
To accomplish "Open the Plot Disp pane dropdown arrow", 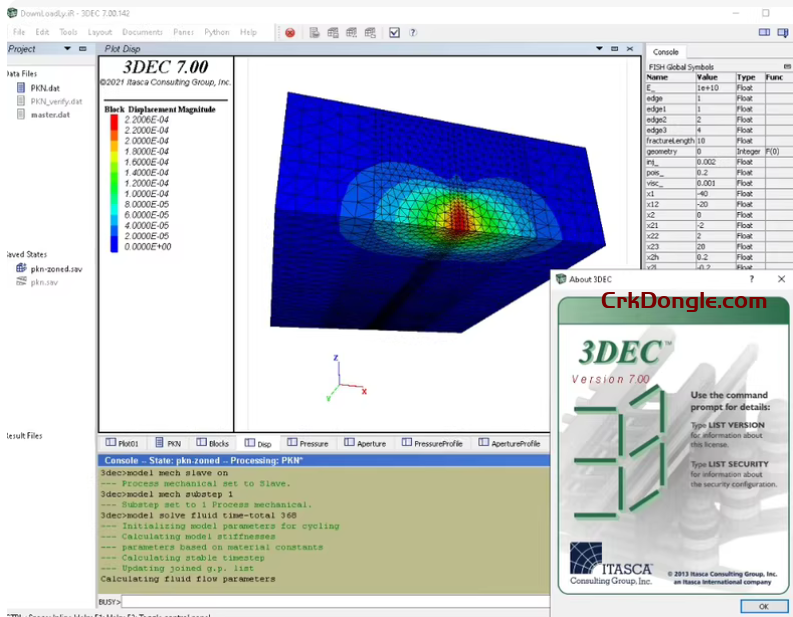I will (600, 48).
